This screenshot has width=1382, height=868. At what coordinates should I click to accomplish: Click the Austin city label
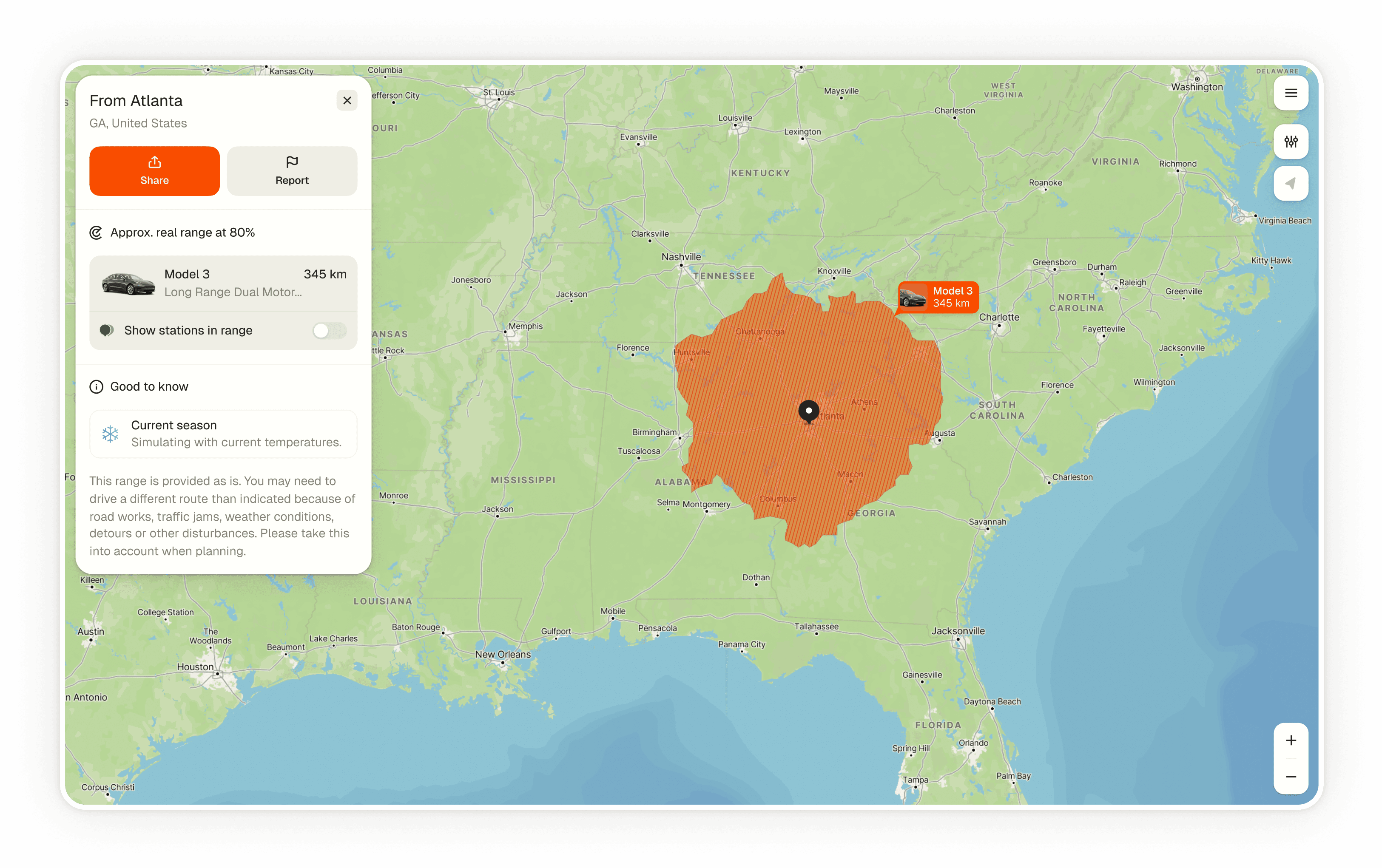coord(91,632)
